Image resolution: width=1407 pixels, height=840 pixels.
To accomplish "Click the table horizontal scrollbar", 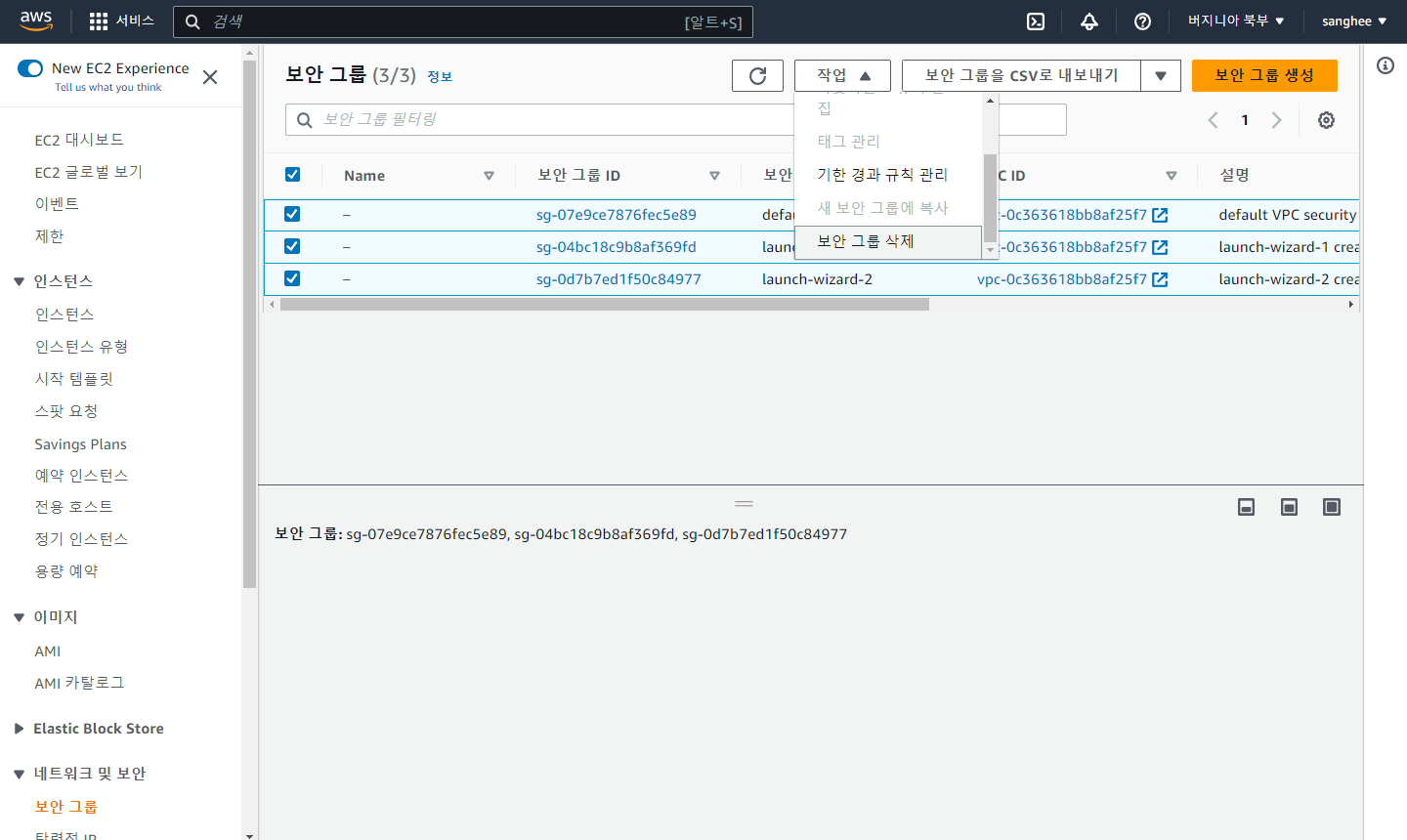I will point(605,305).
